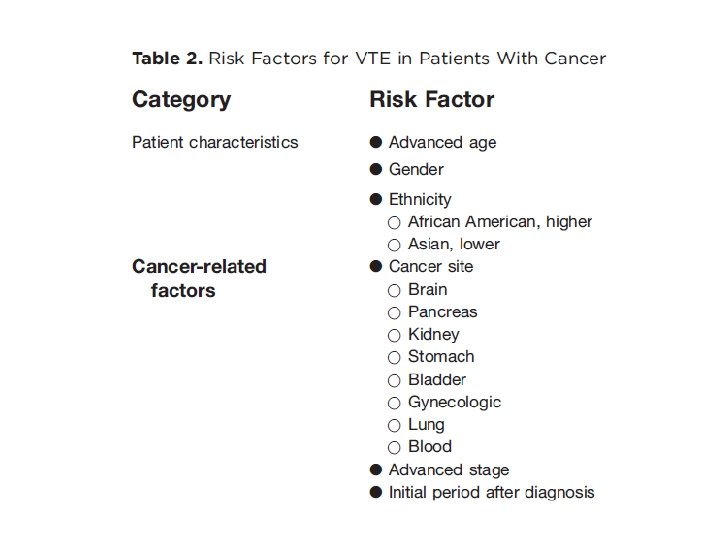This screenshot has height=540, width=720.
Task: Click the filled bullet beside Advanced age
Action: [376, 143]
